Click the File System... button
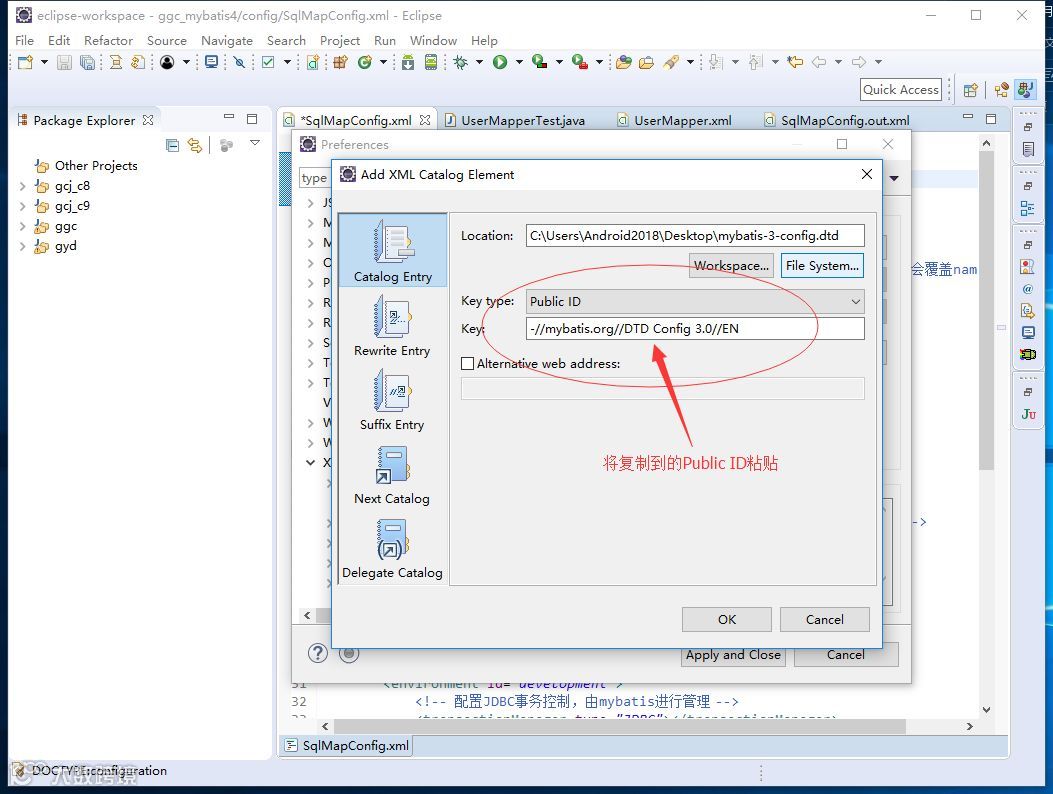Screen dimensions: 1053x794 (822, 265)
